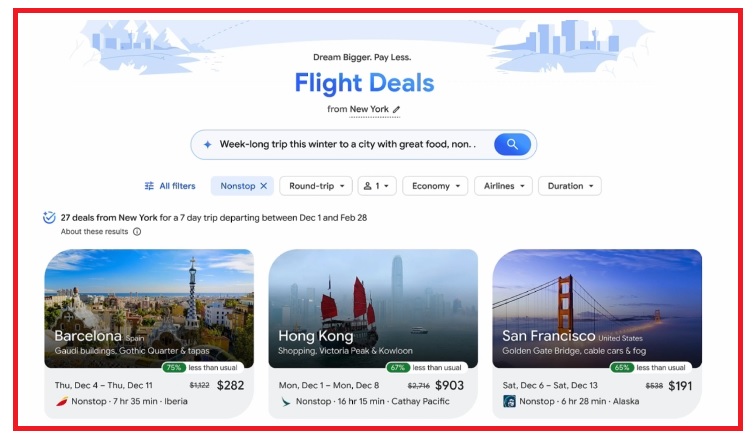754x445 pixels.
Task: Click the New York origin link
Action: point(369,109)
